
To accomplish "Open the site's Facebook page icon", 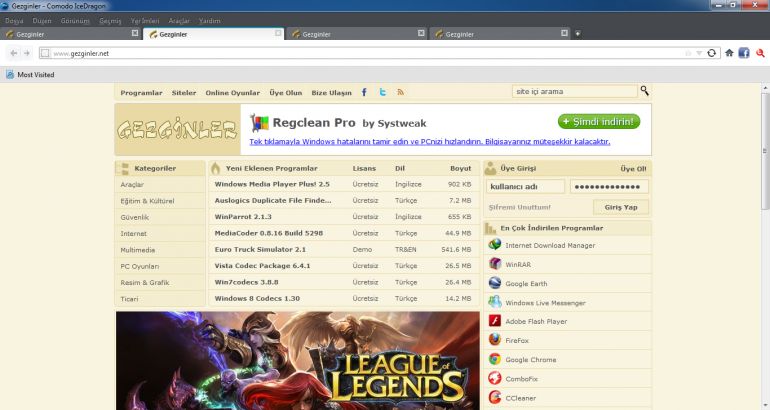I will point(364,92).
